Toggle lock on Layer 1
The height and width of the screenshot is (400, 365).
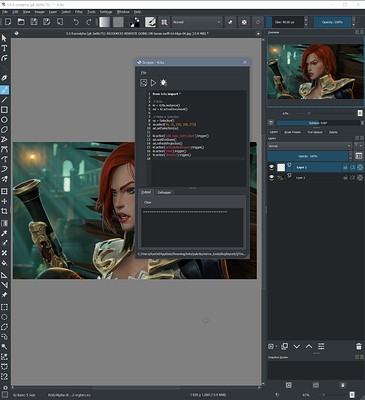pyautogui.click(x=345, y=178)
